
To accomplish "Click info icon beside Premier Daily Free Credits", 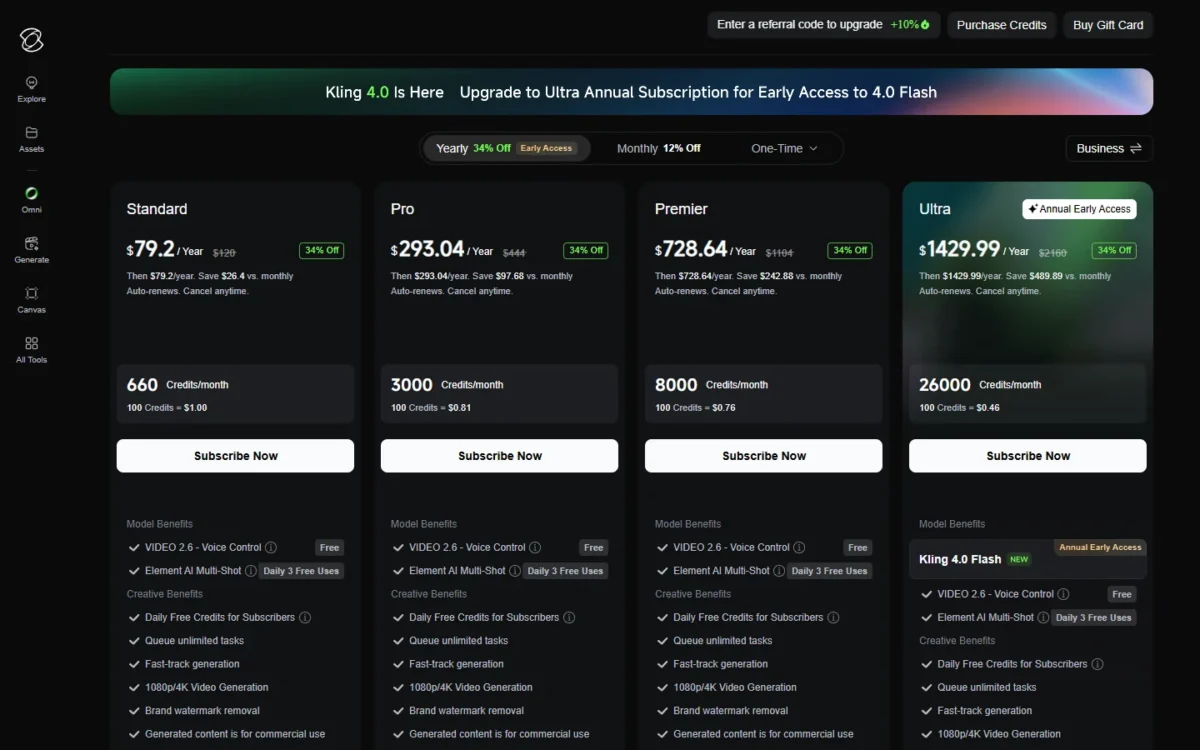I will coord(833,618).
